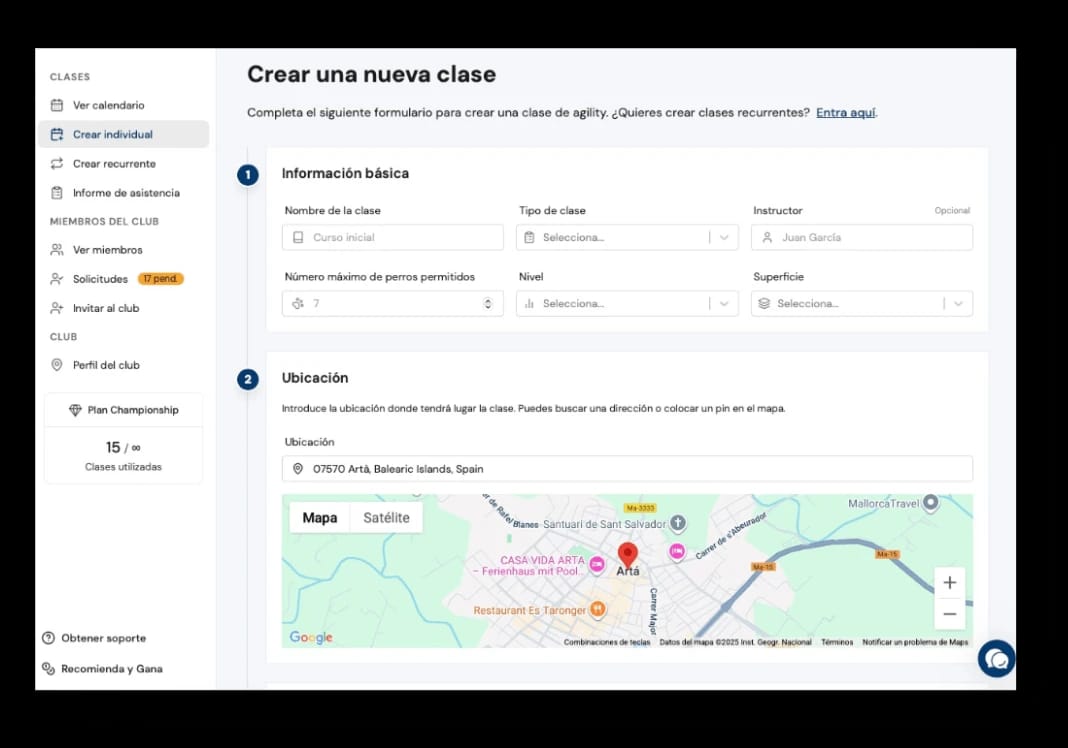The height and width of the screenshot is (748, 1068).
Task: Click the Plan Championship diamond icon
Action: (x=75, y=410)
